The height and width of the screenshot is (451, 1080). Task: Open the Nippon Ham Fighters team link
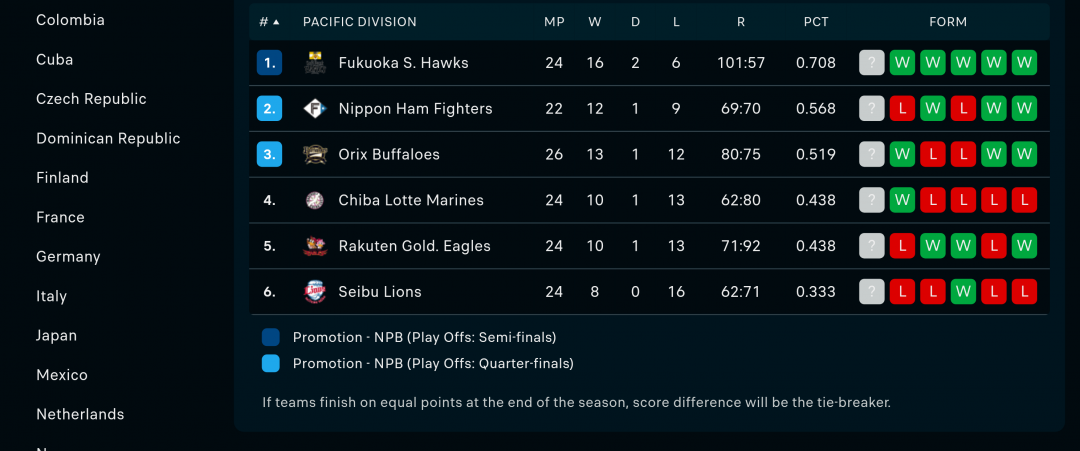click(x=415, y=109)
